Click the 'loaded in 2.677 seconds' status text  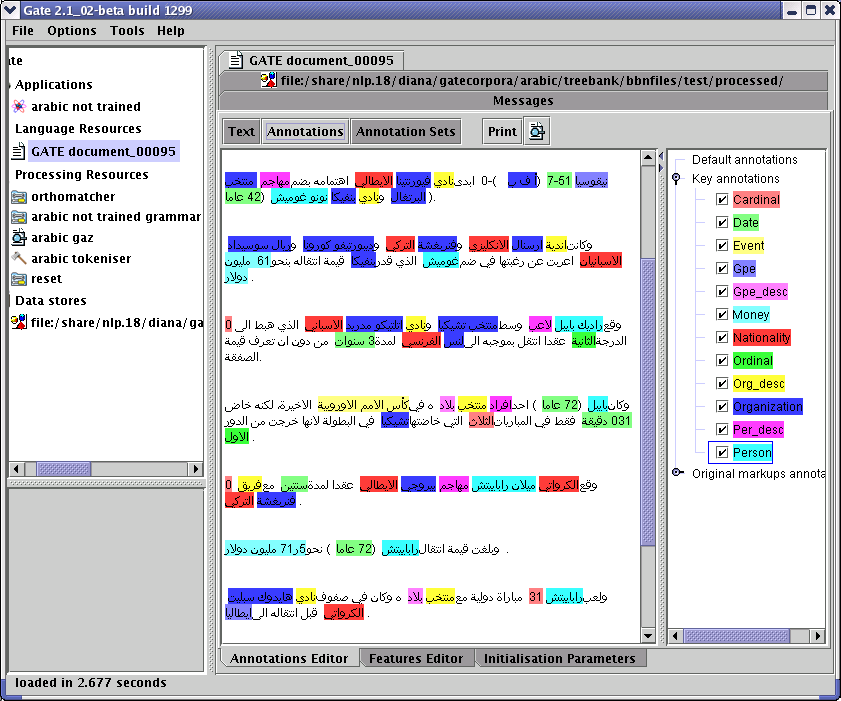[91, 682]
